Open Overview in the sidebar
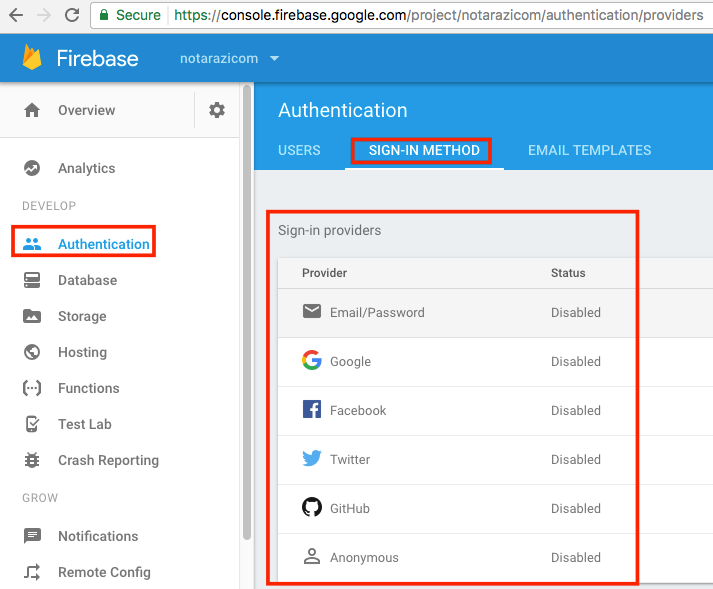The width and height of the screenshot is (713, 589). (86, 110)
